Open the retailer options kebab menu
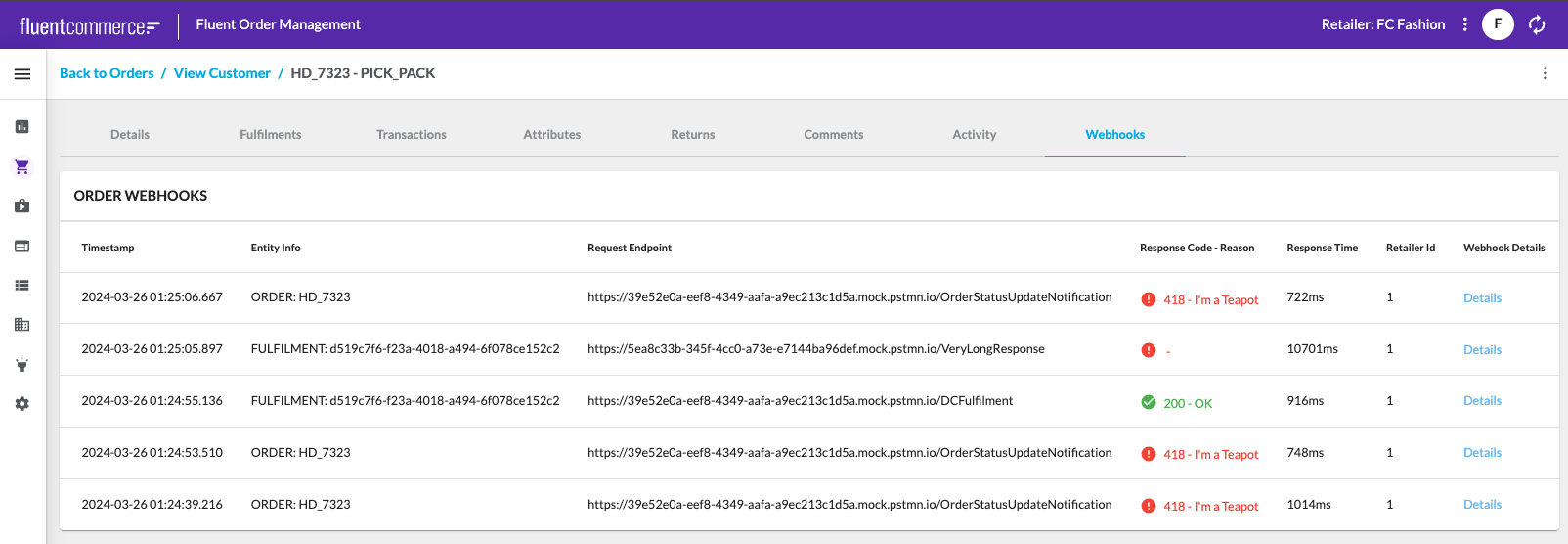This screenshot has width=1568, height=544. (1464, 24)
